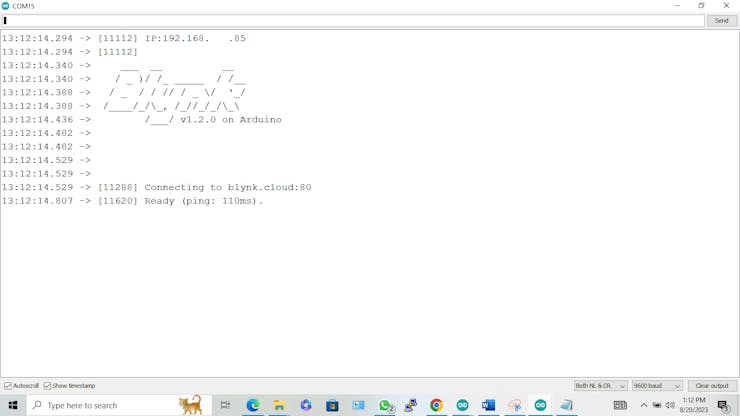Open the notifications action center
The height and width of the screenshot is (416, 740).
[723, 405]
